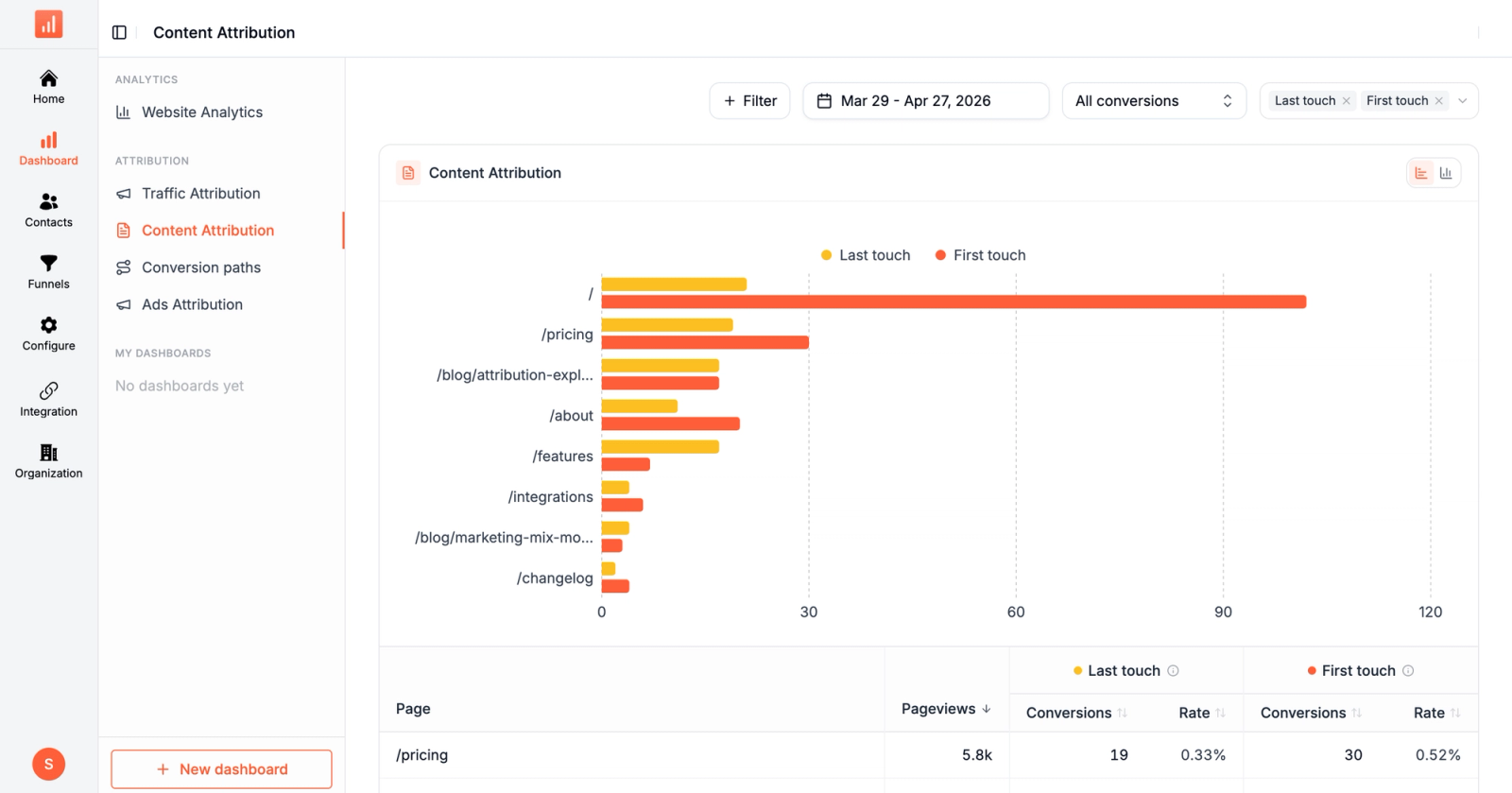Screen dimensions: 1512x793
Task: Click the user avatar labeled S
Action: pos(48,764)
